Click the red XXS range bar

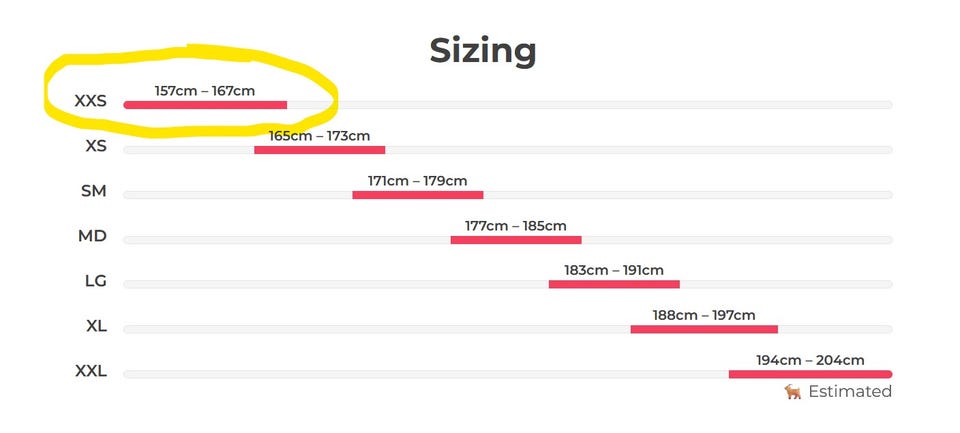pyautogui.click(x=205, y=105)
